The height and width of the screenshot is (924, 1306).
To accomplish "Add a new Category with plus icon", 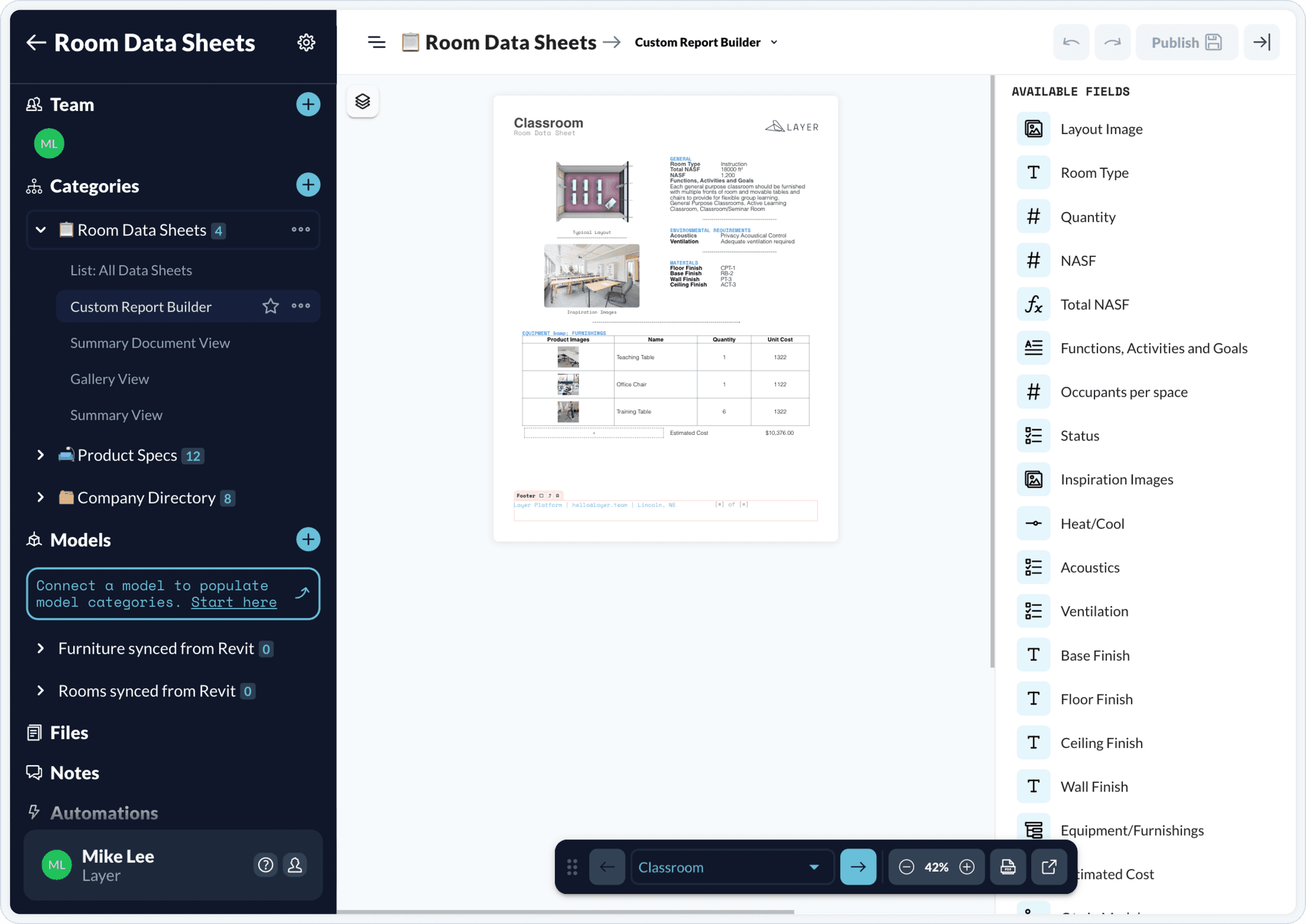I will pos(308,185).
